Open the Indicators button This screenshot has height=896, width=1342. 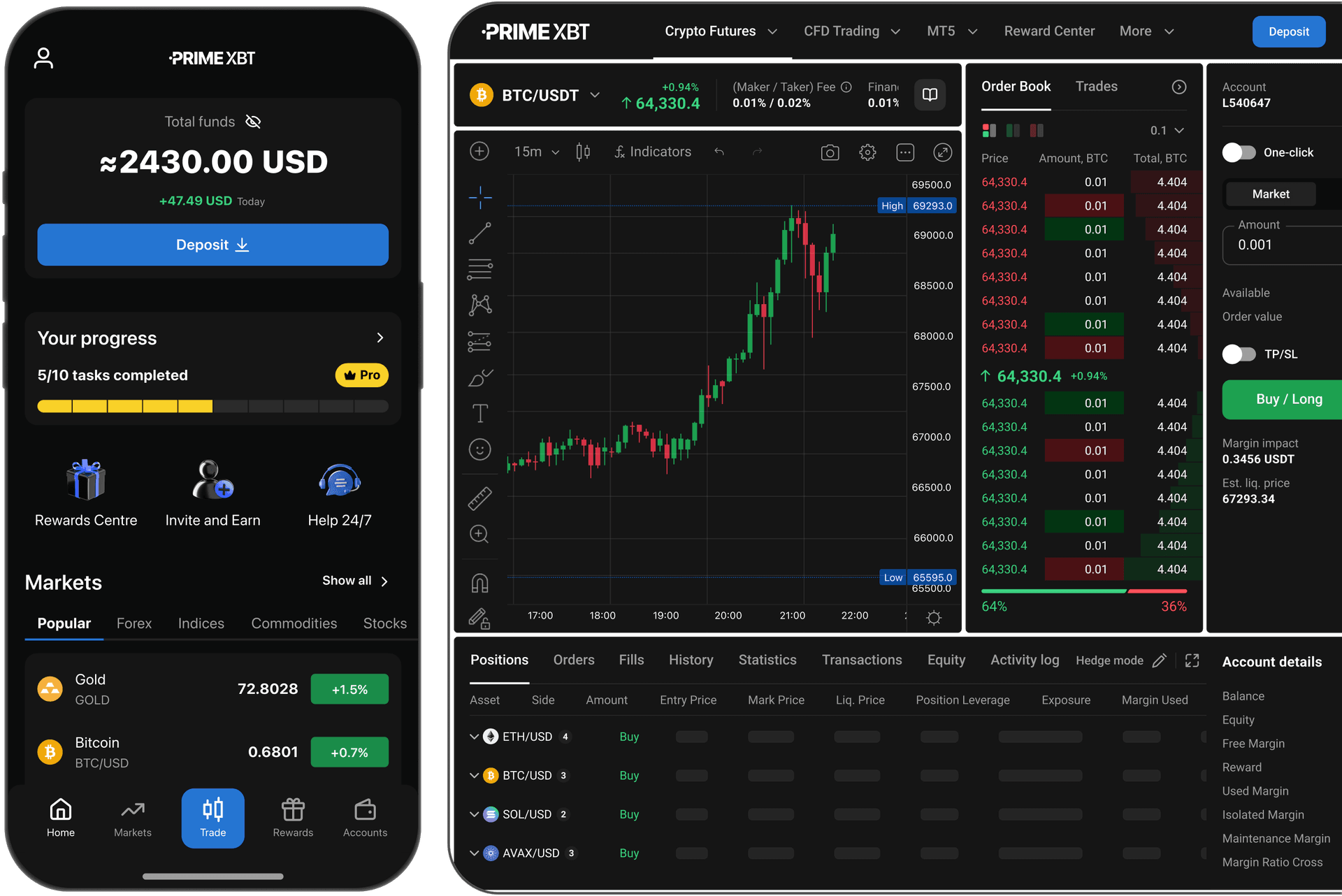pyautogui.click(x=653, y=152)
